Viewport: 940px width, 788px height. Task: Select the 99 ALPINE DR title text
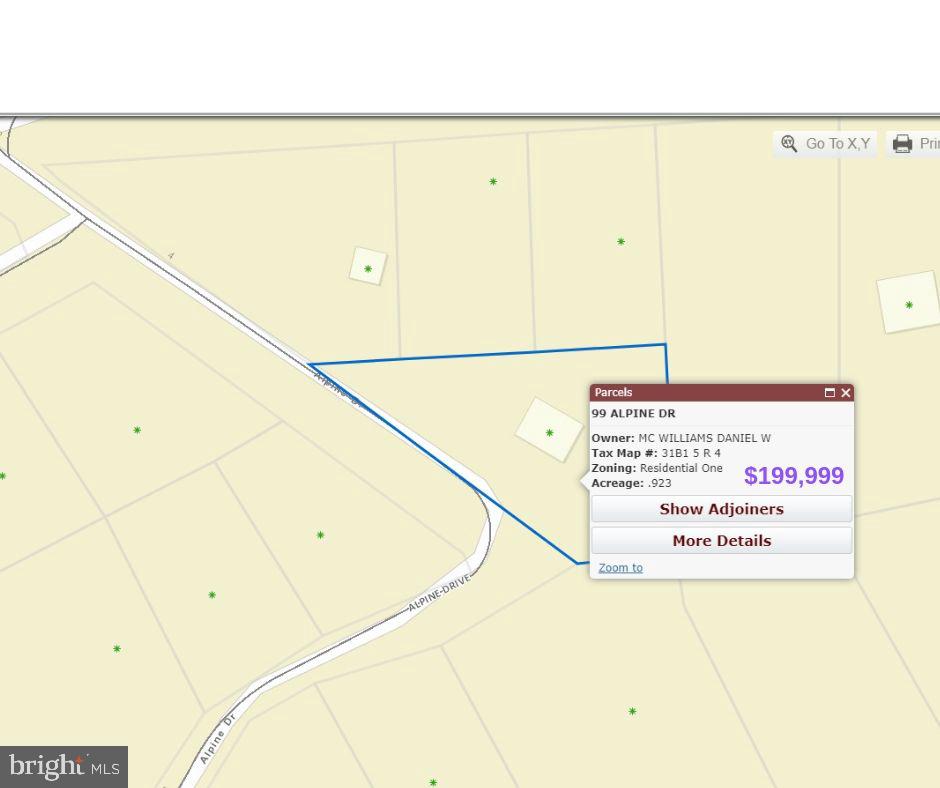pyautogui.click(x=634, y=414)
